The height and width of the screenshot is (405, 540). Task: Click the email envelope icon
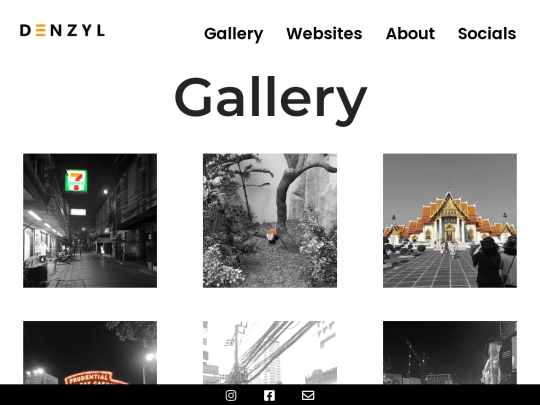[x=308, y=395]
